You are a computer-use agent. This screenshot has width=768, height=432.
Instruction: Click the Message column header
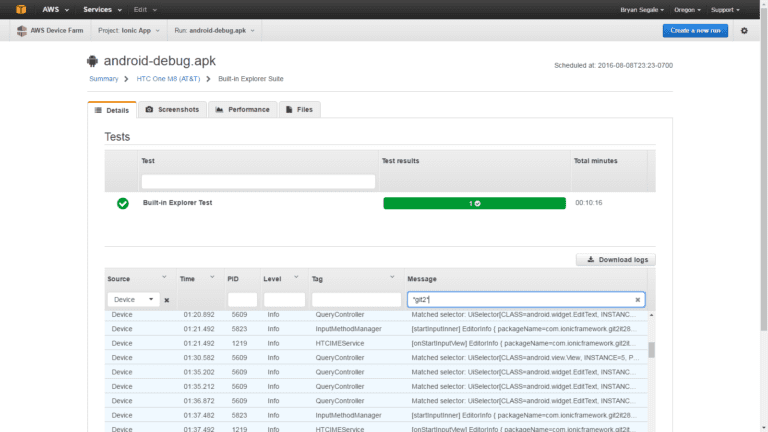click(x=422, y=279)
